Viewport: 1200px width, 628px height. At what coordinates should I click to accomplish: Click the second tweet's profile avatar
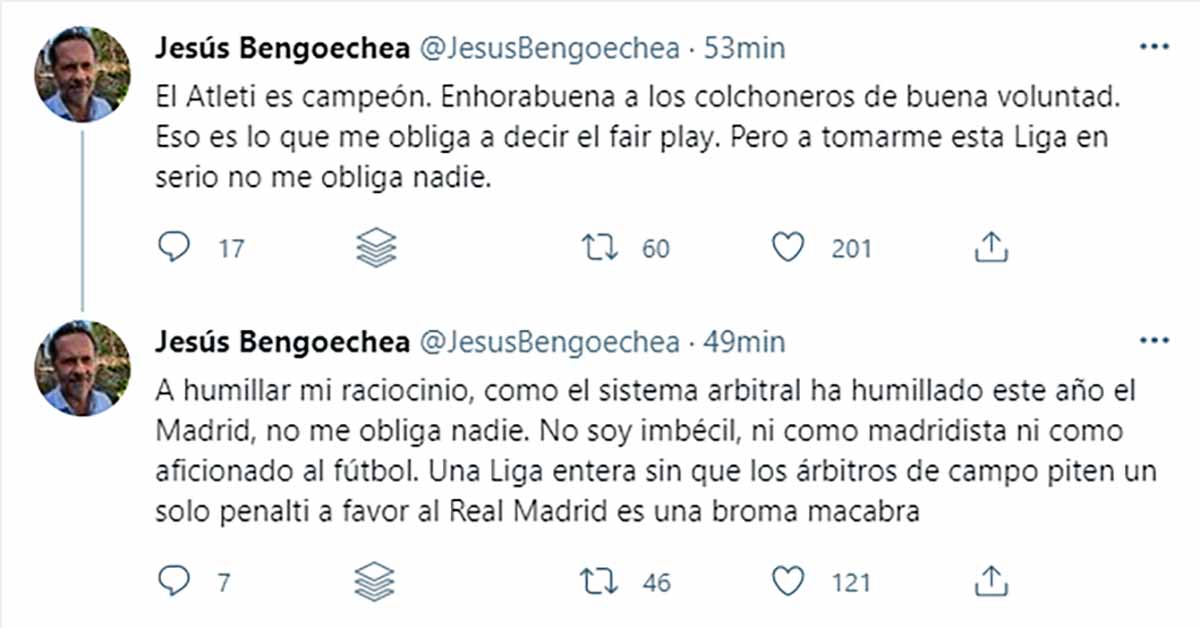point(82,368)
